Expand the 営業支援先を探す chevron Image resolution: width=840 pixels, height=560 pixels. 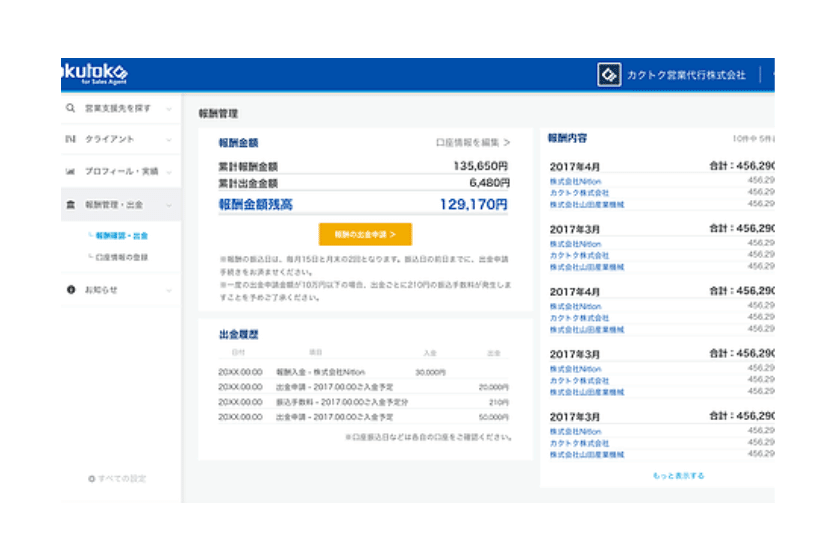click(169, 108)
